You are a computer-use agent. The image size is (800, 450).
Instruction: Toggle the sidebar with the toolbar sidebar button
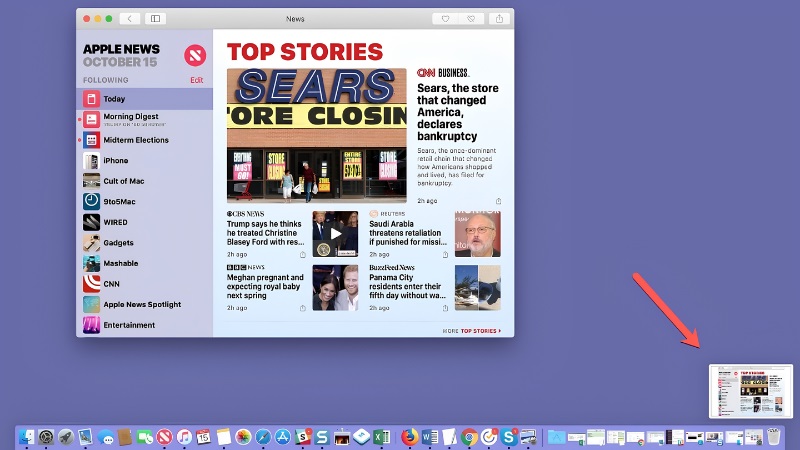tap(155, 19)
